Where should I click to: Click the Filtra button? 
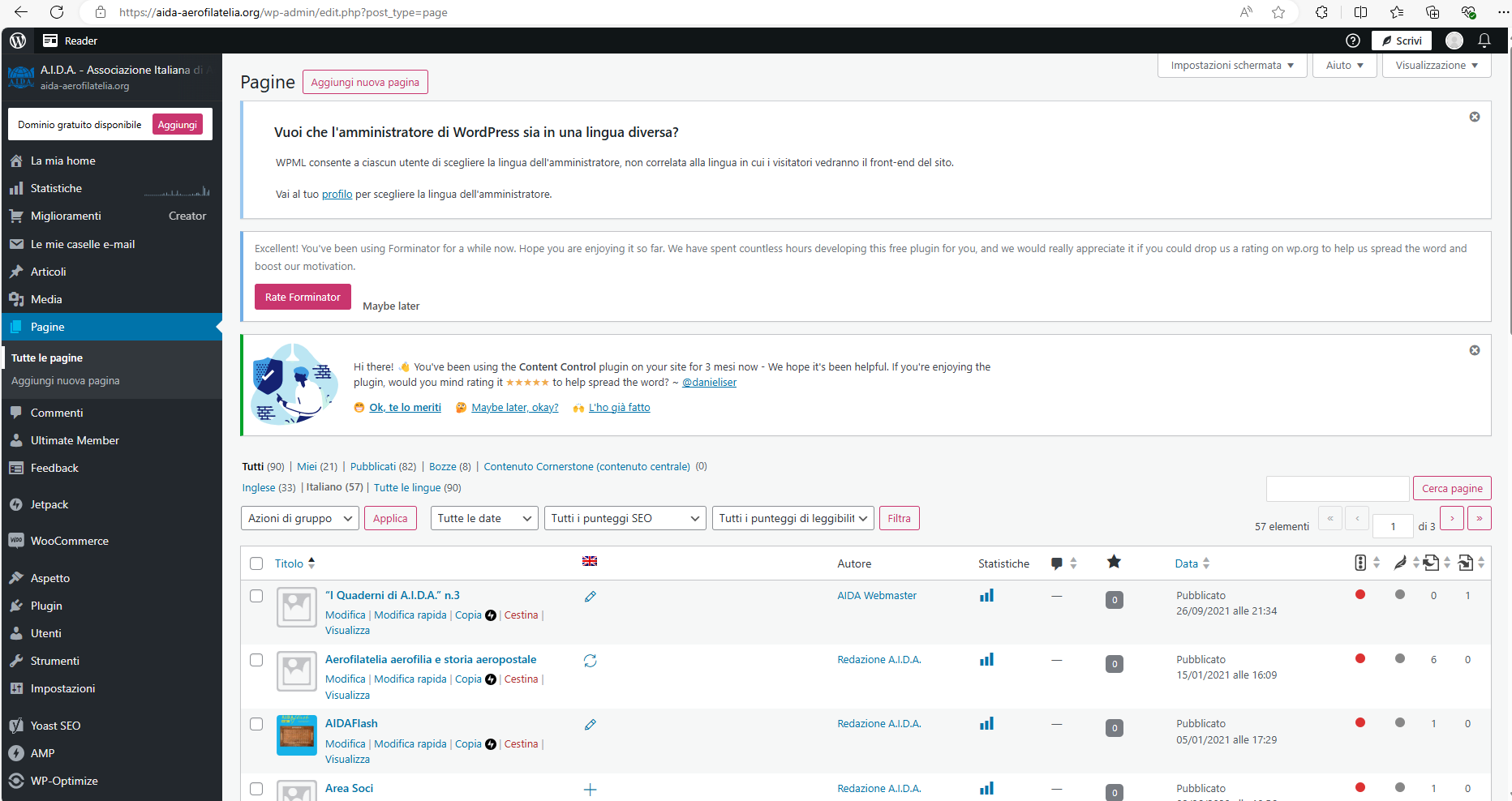click(899, 518)
